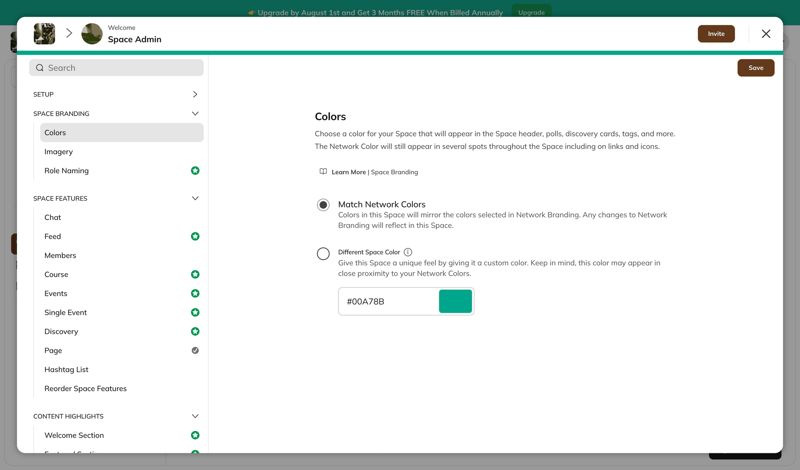
Task: Click the Space Admin round avatar
Action: pyautogui.click(x=92, y=34)
